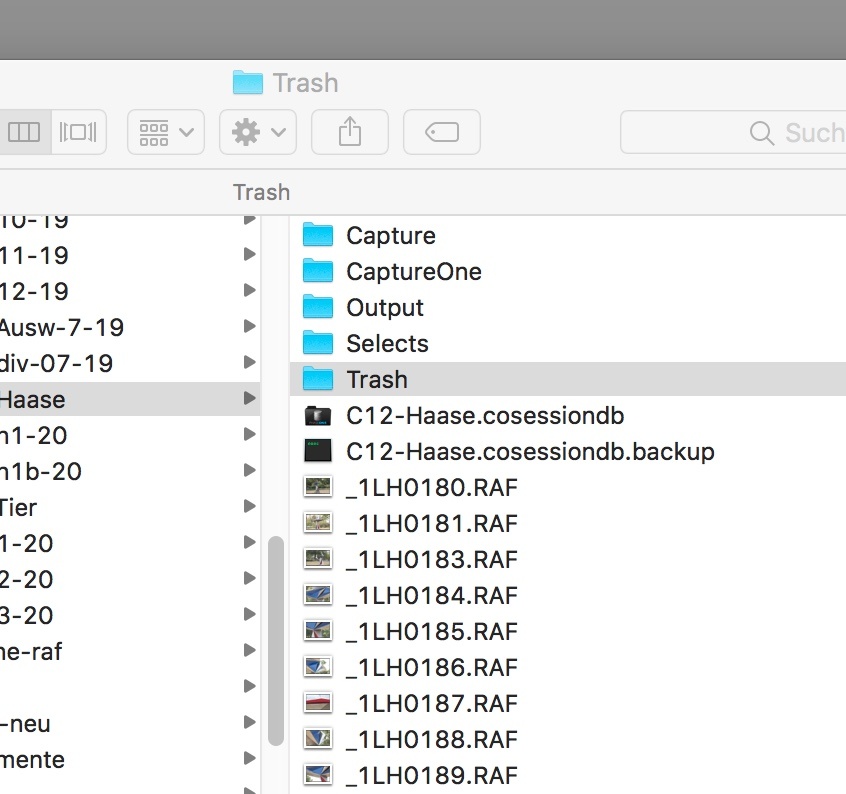
Task: Click the search field
Action: coord(740,132)
